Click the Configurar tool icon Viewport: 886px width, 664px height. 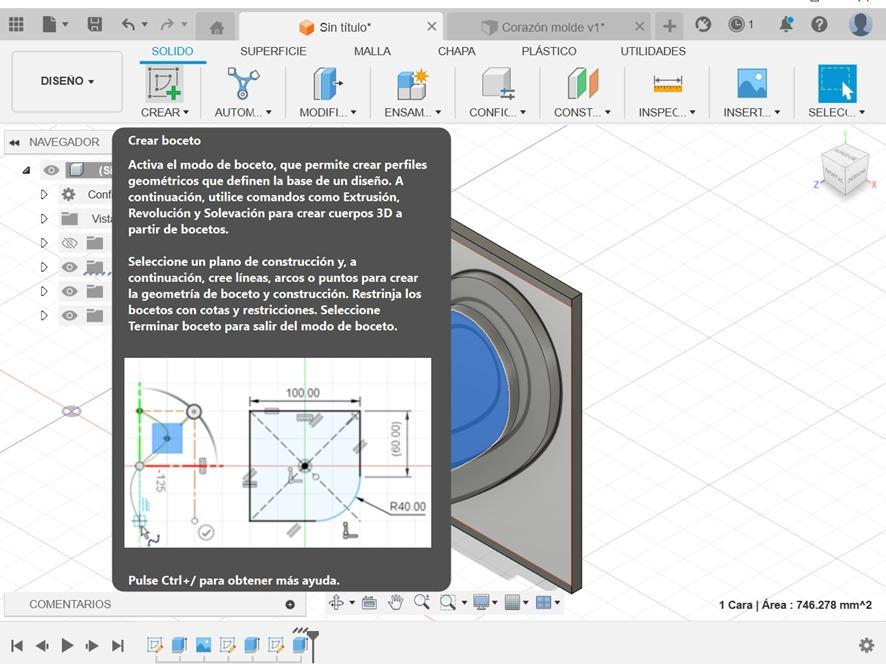click(x=497, y=84)
